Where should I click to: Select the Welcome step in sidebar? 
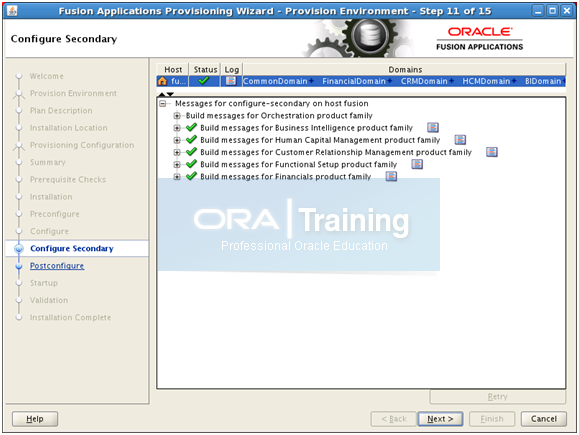(47, 76)
